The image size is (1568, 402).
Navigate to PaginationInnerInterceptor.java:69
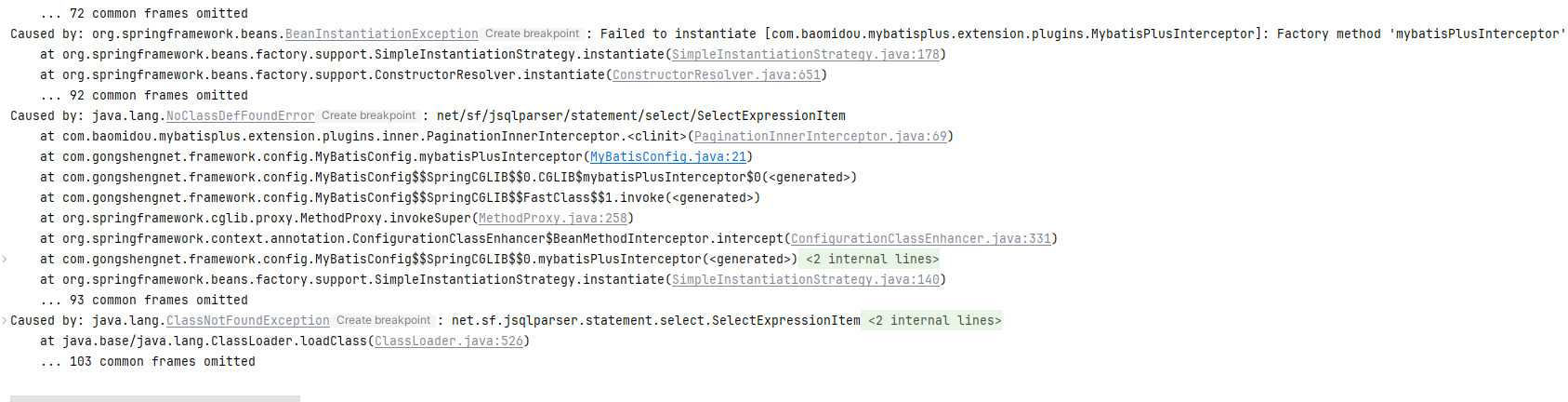820,137
